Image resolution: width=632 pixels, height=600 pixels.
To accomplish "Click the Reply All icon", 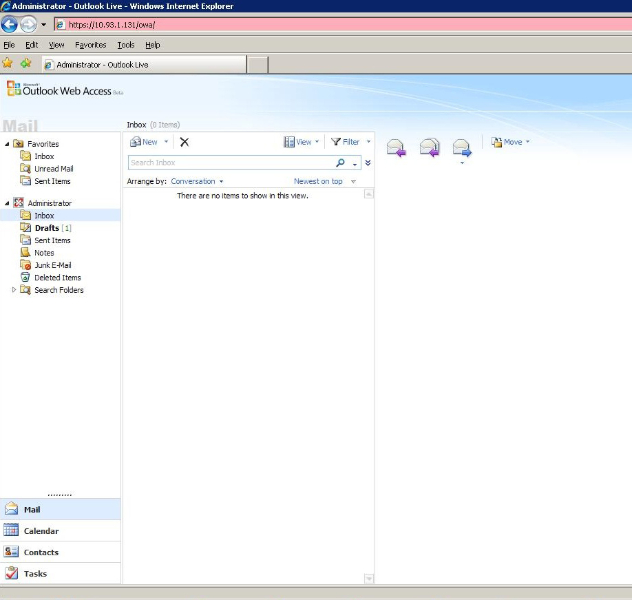I will tap(429, 148).
